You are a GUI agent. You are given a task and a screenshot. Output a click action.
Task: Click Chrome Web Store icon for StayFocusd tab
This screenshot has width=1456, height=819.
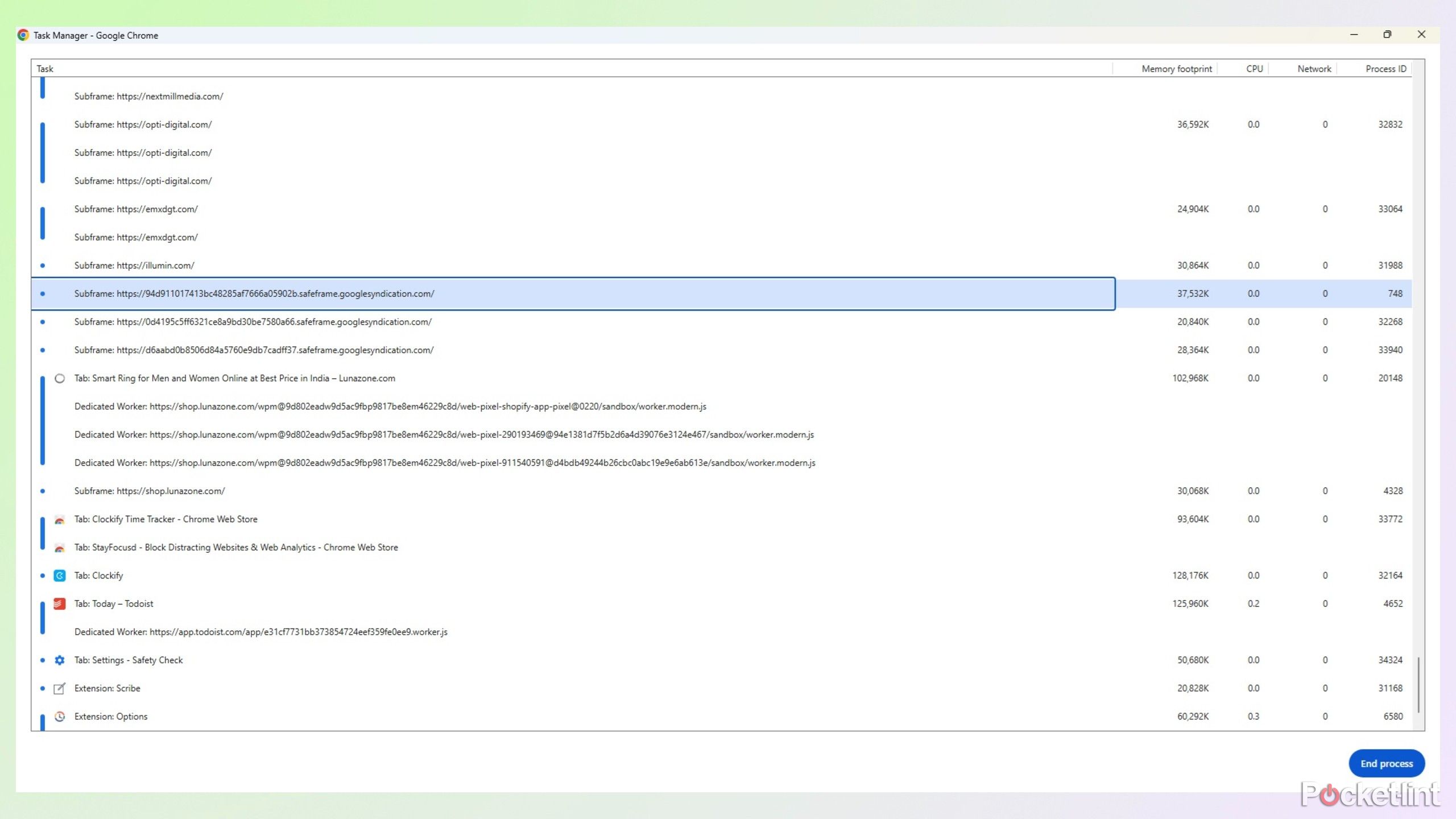[x=59, y=548]
